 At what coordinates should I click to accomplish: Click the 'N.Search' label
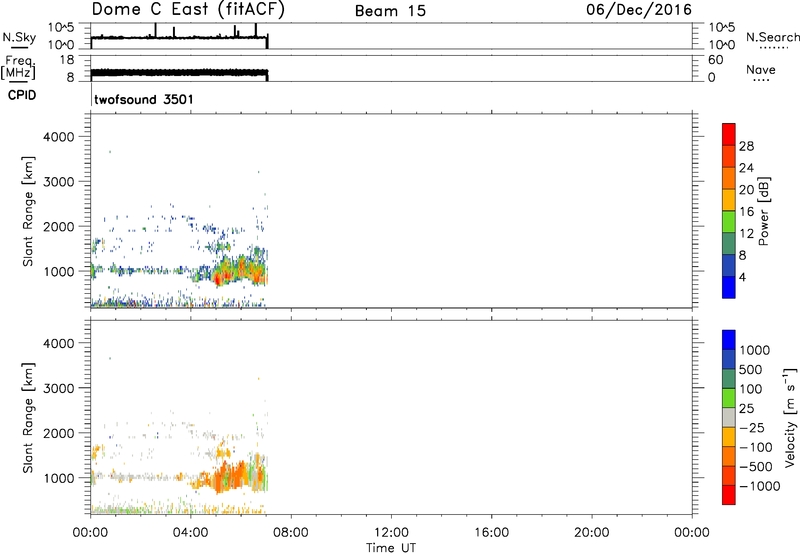click(772, 37)
